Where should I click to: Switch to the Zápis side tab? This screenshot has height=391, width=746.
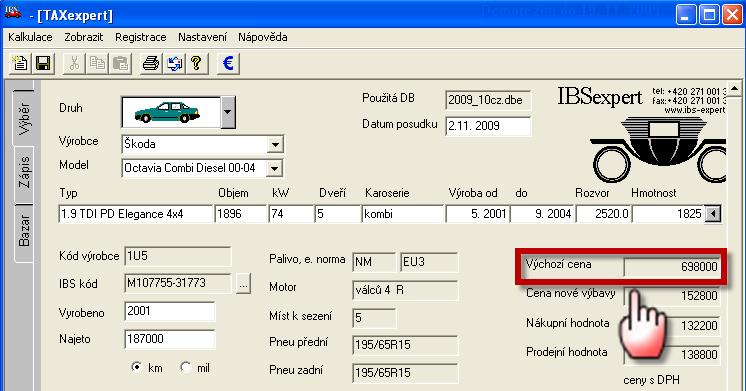(24, 174)
